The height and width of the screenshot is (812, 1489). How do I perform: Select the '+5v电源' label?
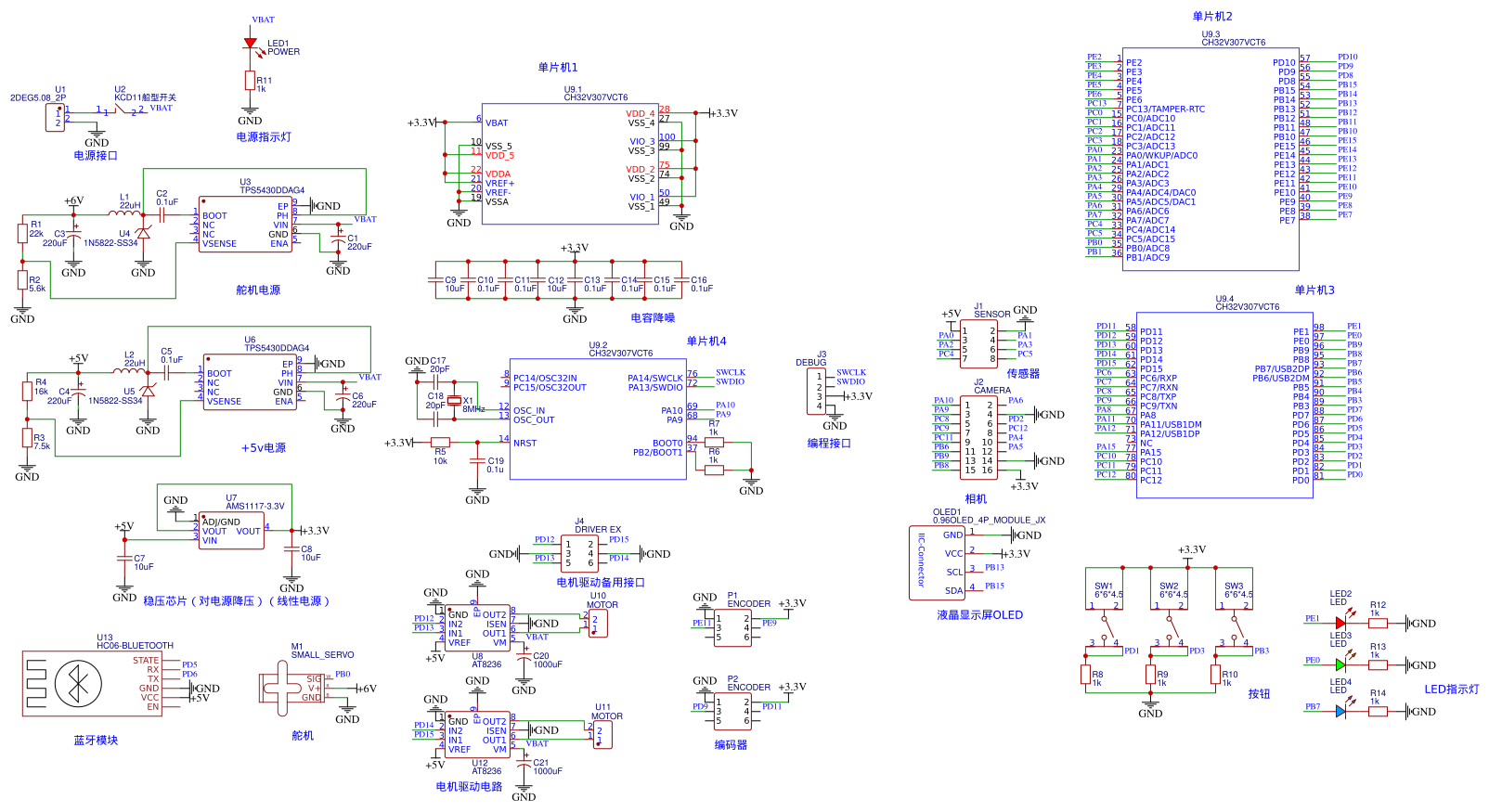pyautogui.click(x=264, y=447)
